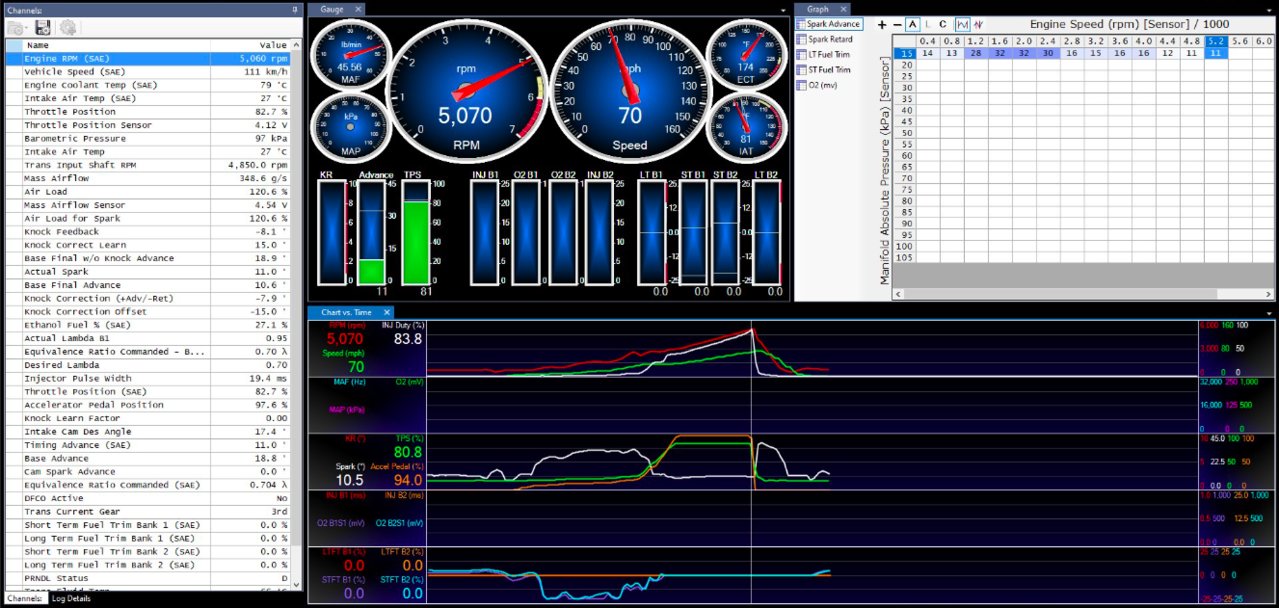Toggle the L mode in Graph toolbar
1279x608 pixels.
928,24
